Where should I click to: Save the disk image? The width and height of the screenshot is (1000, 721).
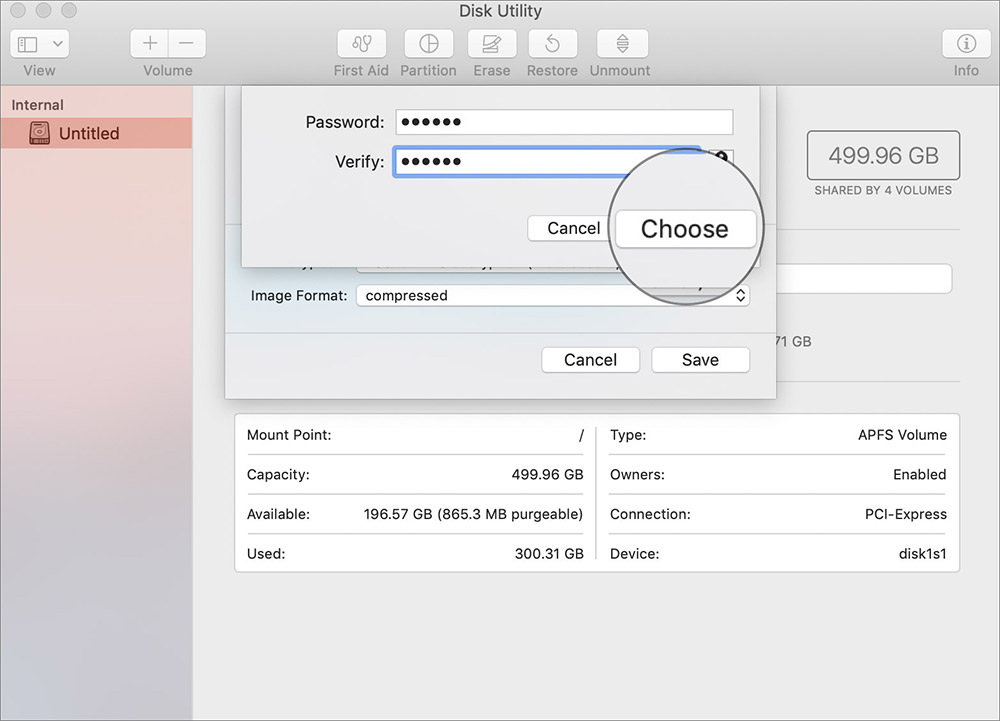click(x=700, y=359)
